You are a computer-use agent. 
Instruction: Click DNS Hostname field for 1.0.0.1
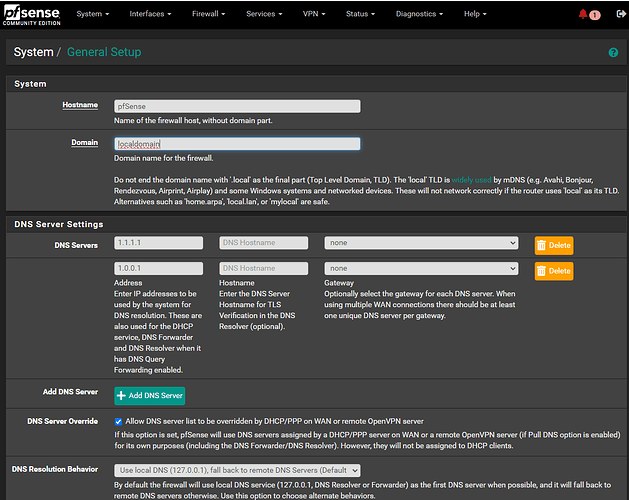pos(264,268)
